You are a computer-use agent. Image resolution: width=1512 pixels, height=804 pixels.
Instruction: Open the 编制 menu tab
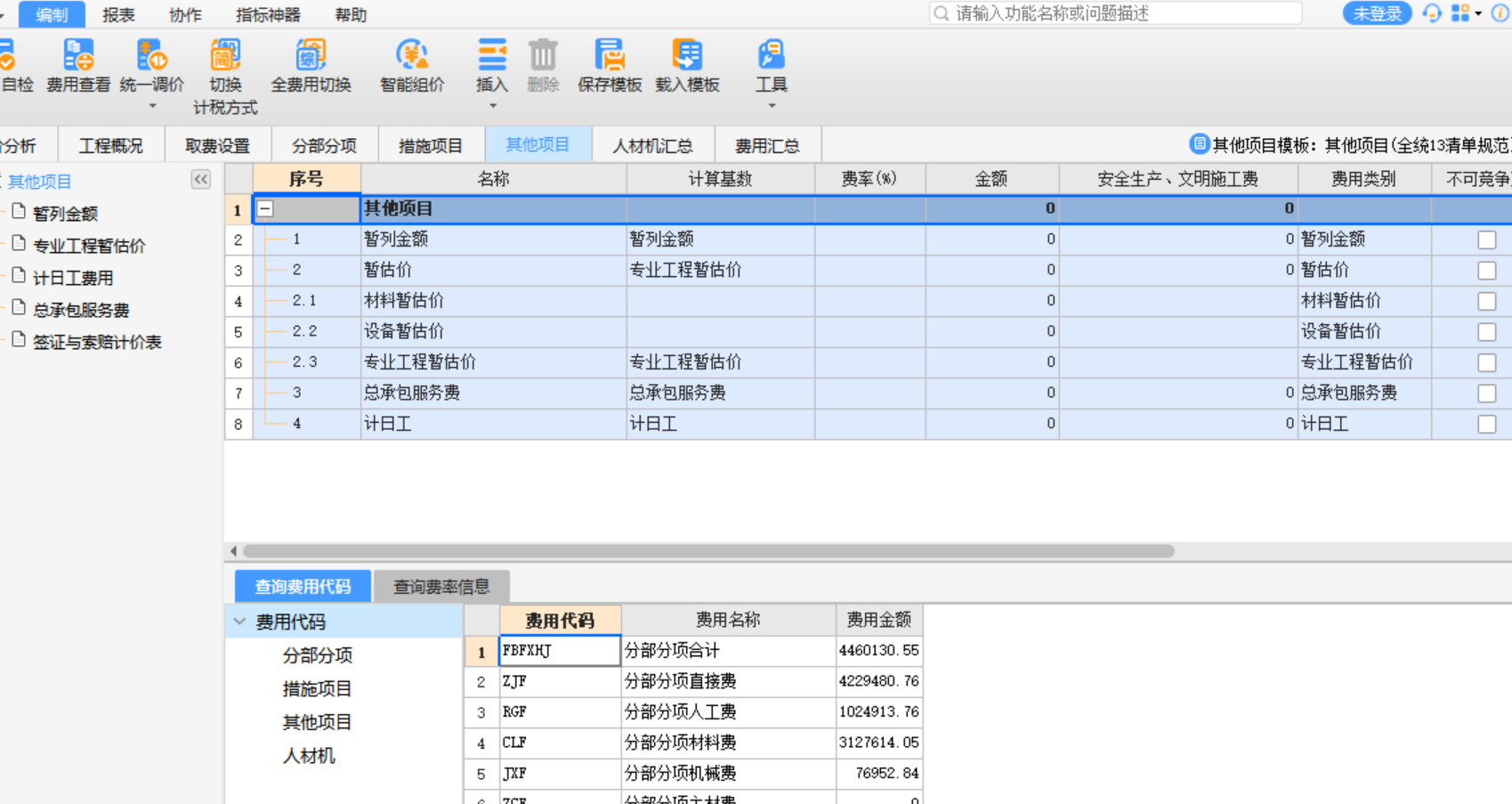point(52,14)
